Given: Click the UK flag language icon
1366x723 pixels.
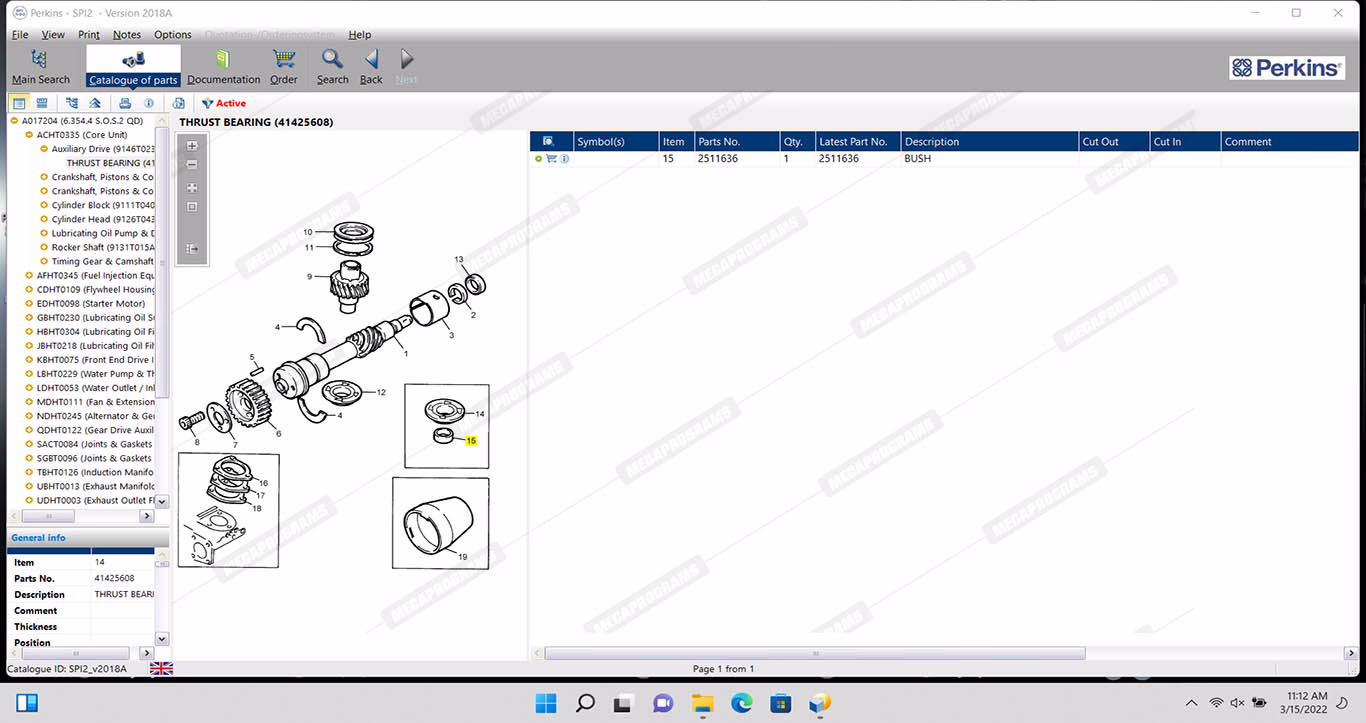Looking at the screenshot, I should coord(161,668).
